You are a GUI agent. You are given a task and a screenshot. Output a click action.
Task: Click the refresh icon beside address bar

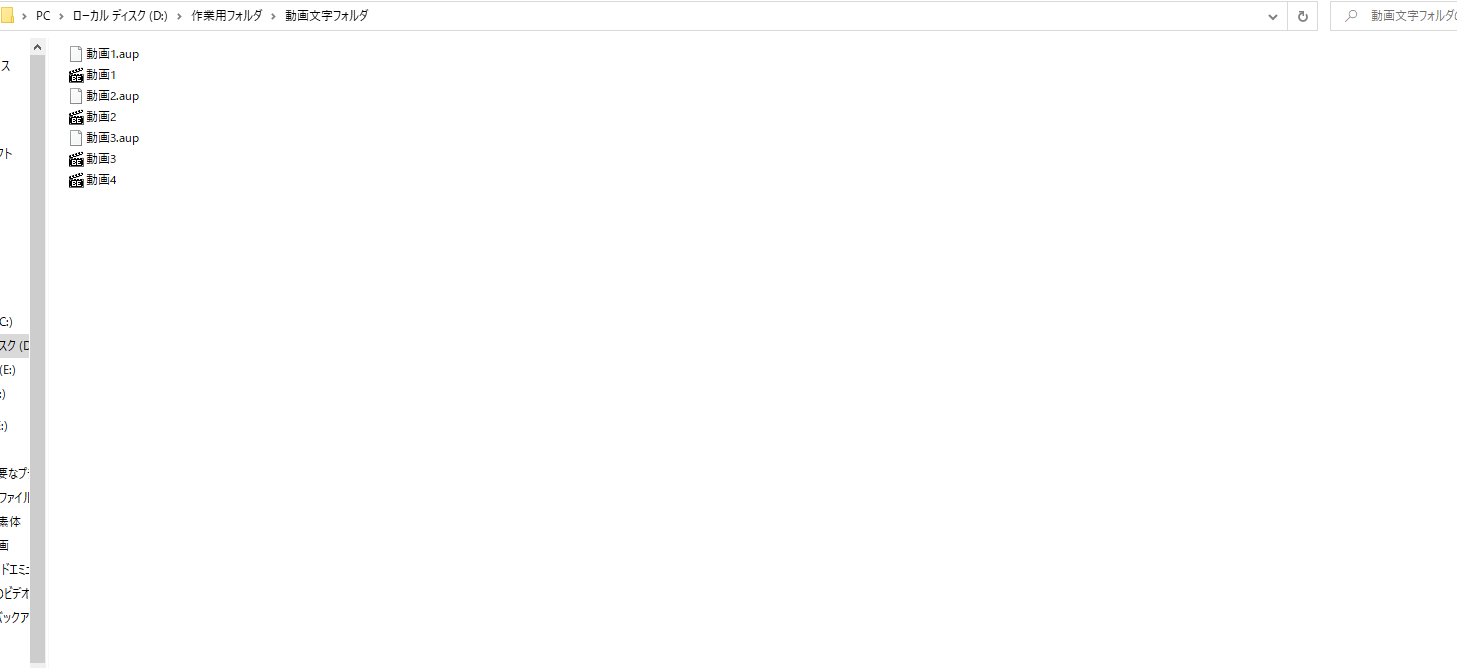[x=1302, y=16]
